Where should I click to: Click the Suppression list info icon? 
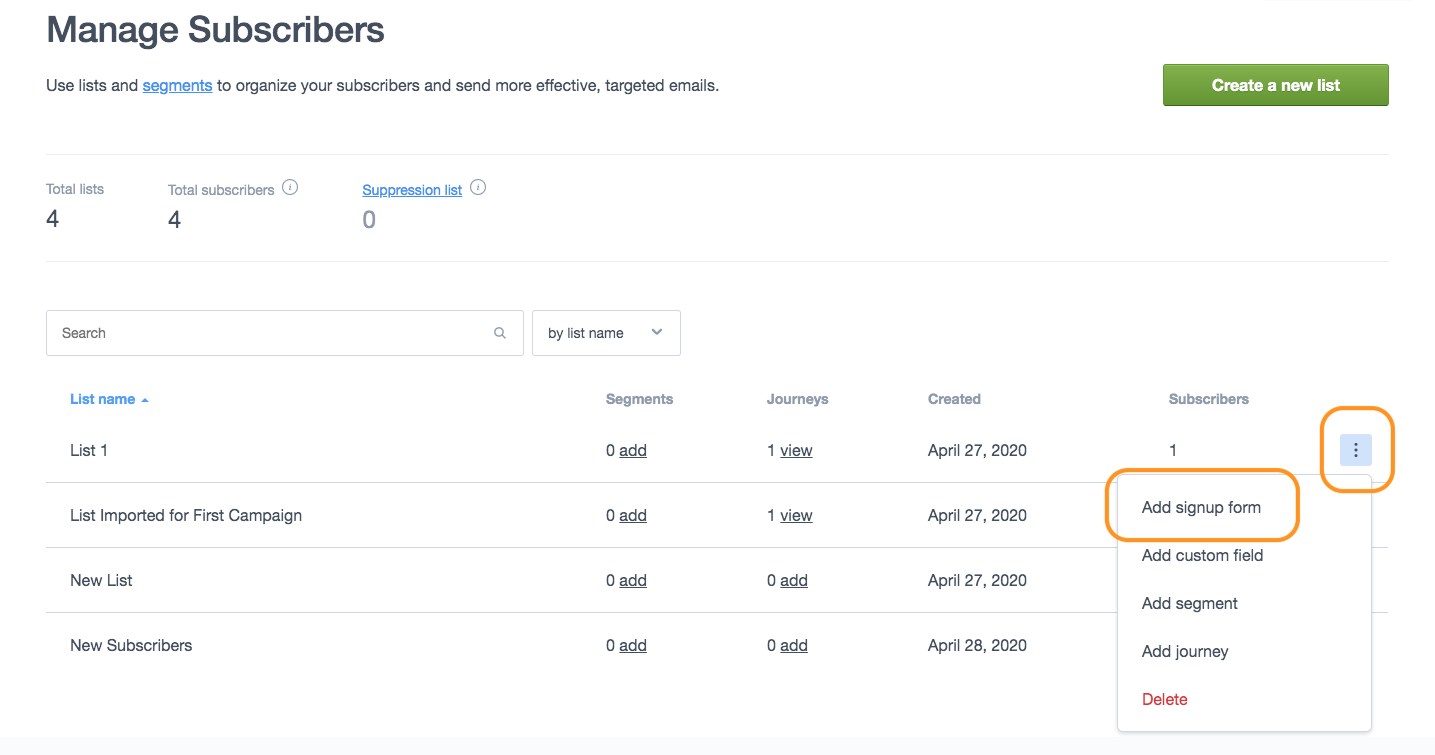[x=478, y=188]
